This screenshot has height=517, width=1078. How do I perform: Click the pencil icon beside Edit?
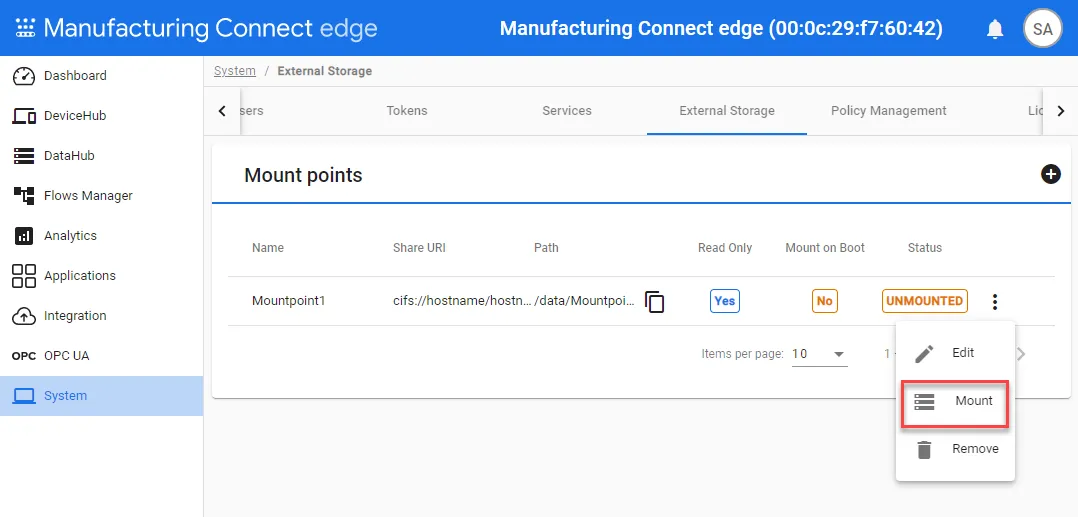pyautogui.click(x=924, y=353)
